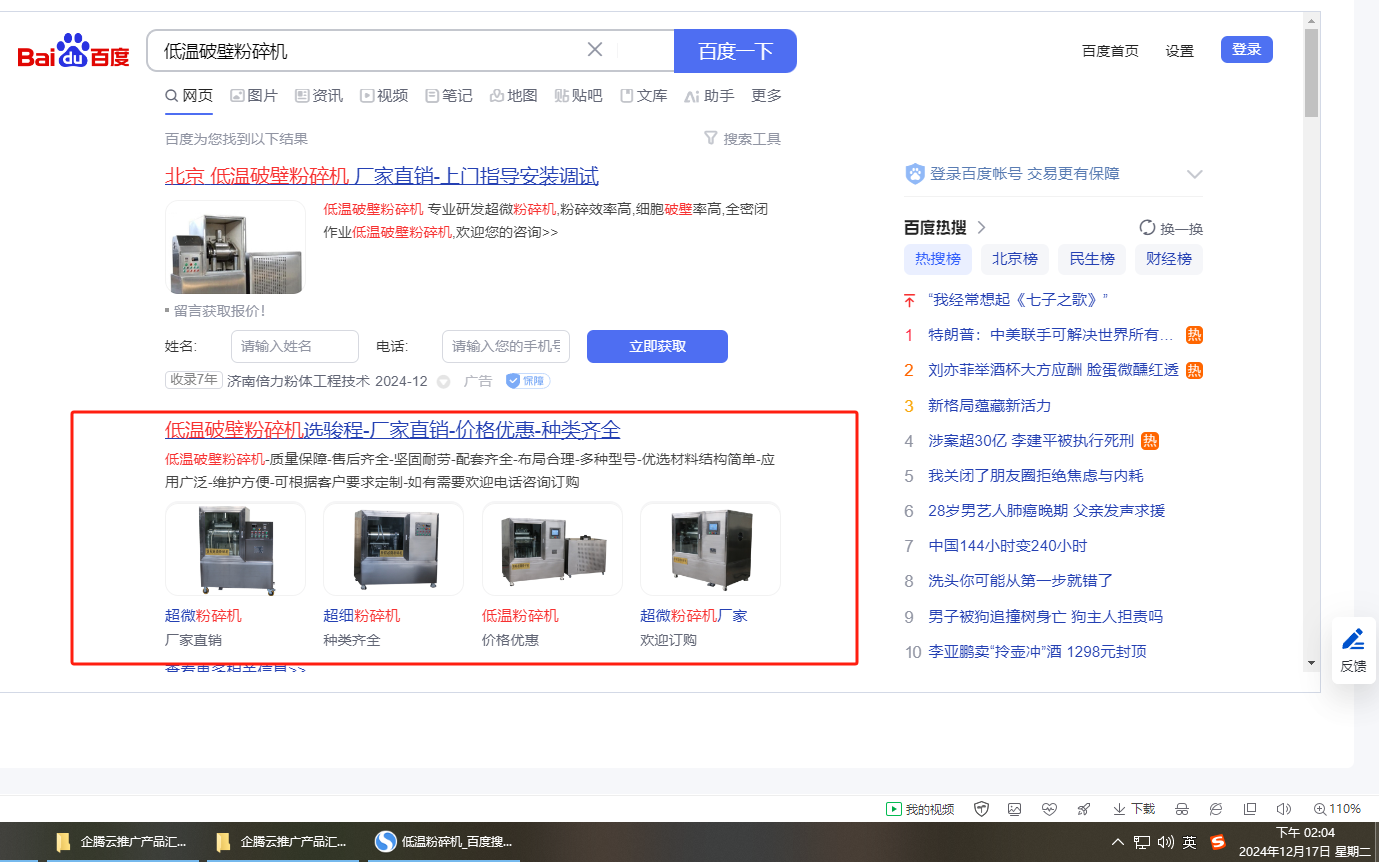Screen dimensions: 1379x862
Task: Click the 电话 phone number input field
Action: coord(506,346)
